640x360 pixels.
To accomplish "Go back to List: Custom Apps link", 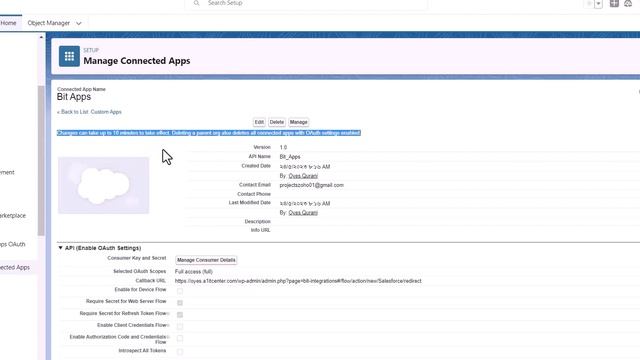I will [x=89, y=112].
